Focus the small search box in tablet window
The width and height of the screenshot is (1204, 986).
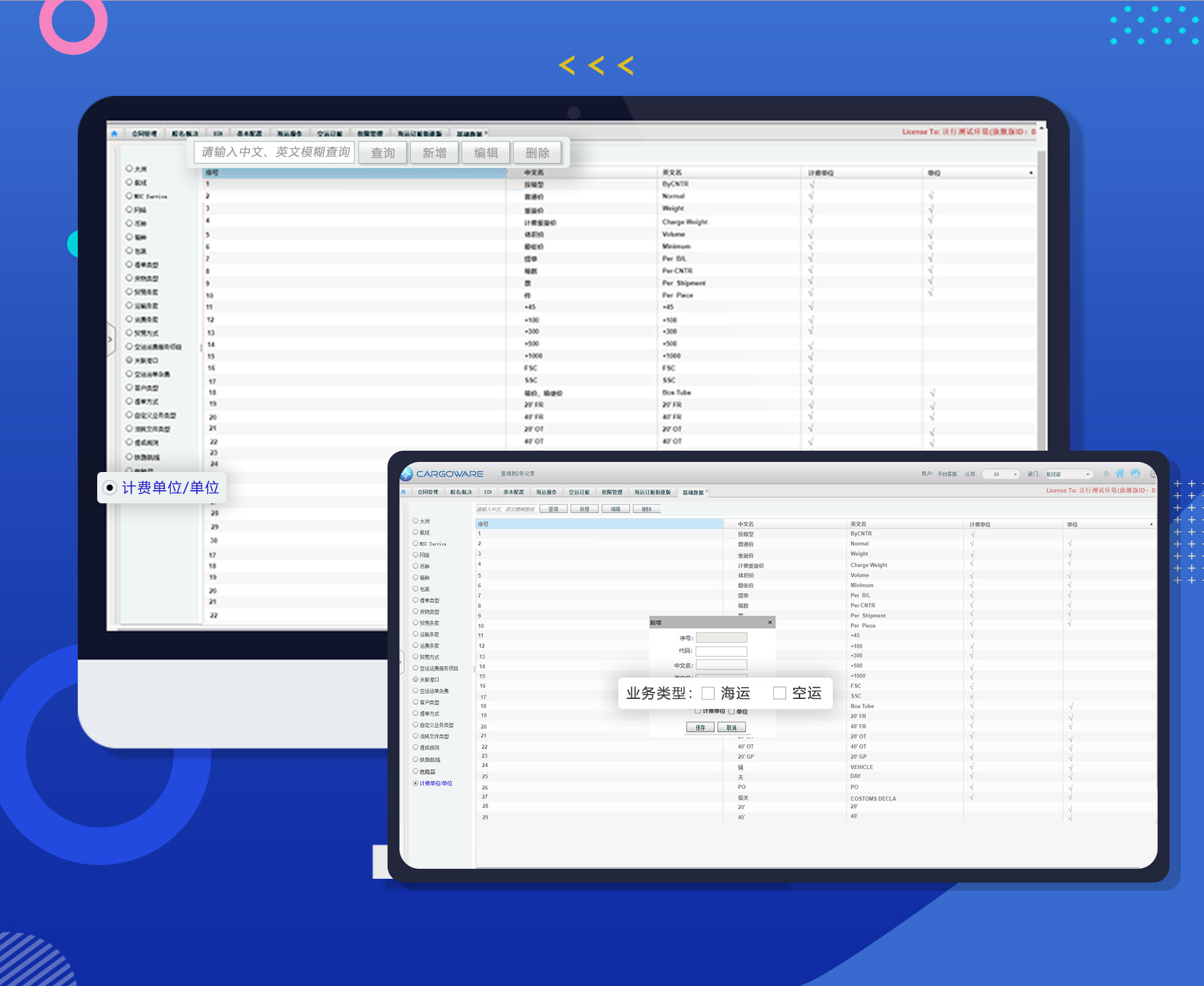(x=506, y=509)
